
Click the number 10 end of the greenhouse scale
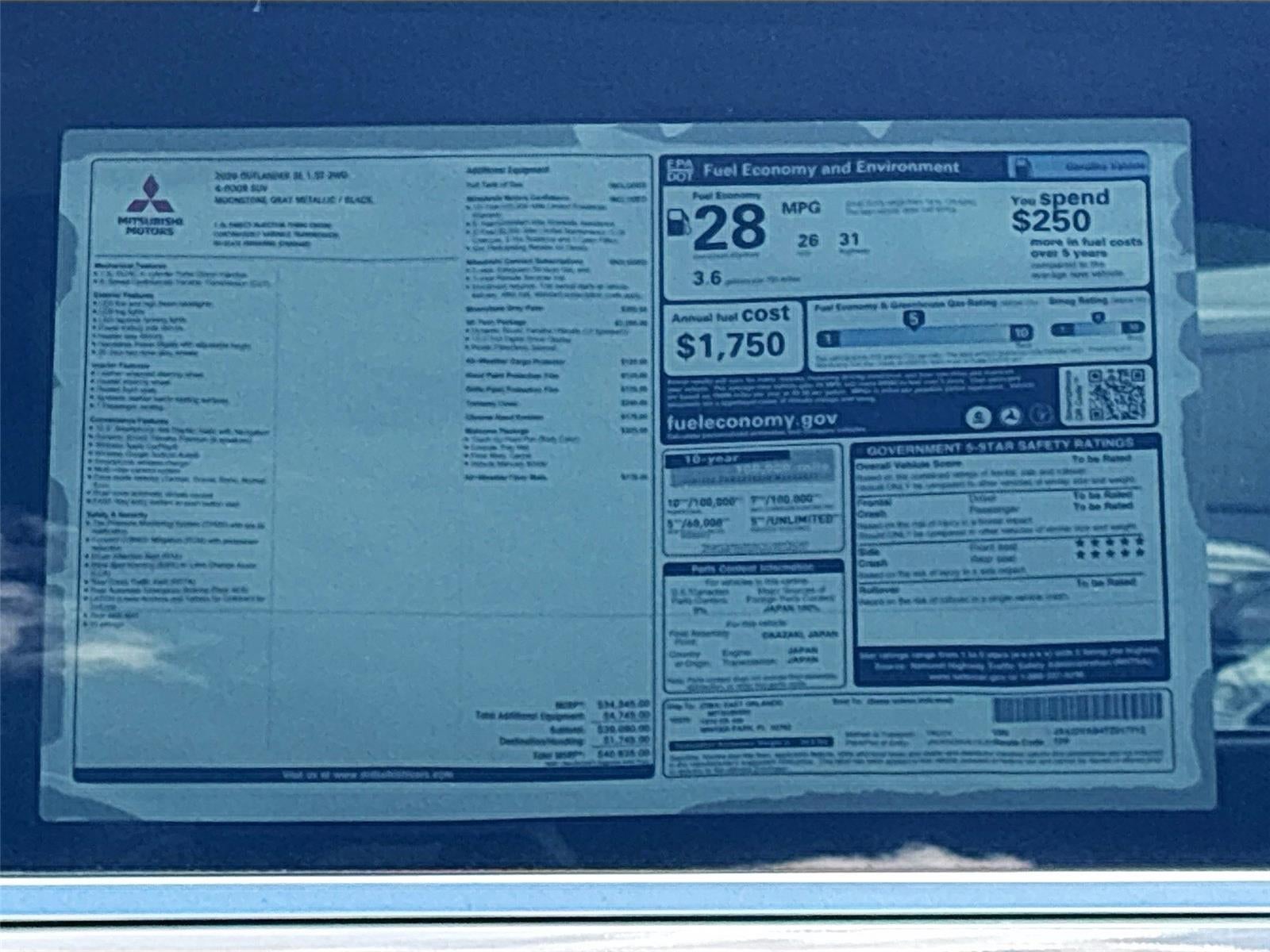(x=1021, y=333)
